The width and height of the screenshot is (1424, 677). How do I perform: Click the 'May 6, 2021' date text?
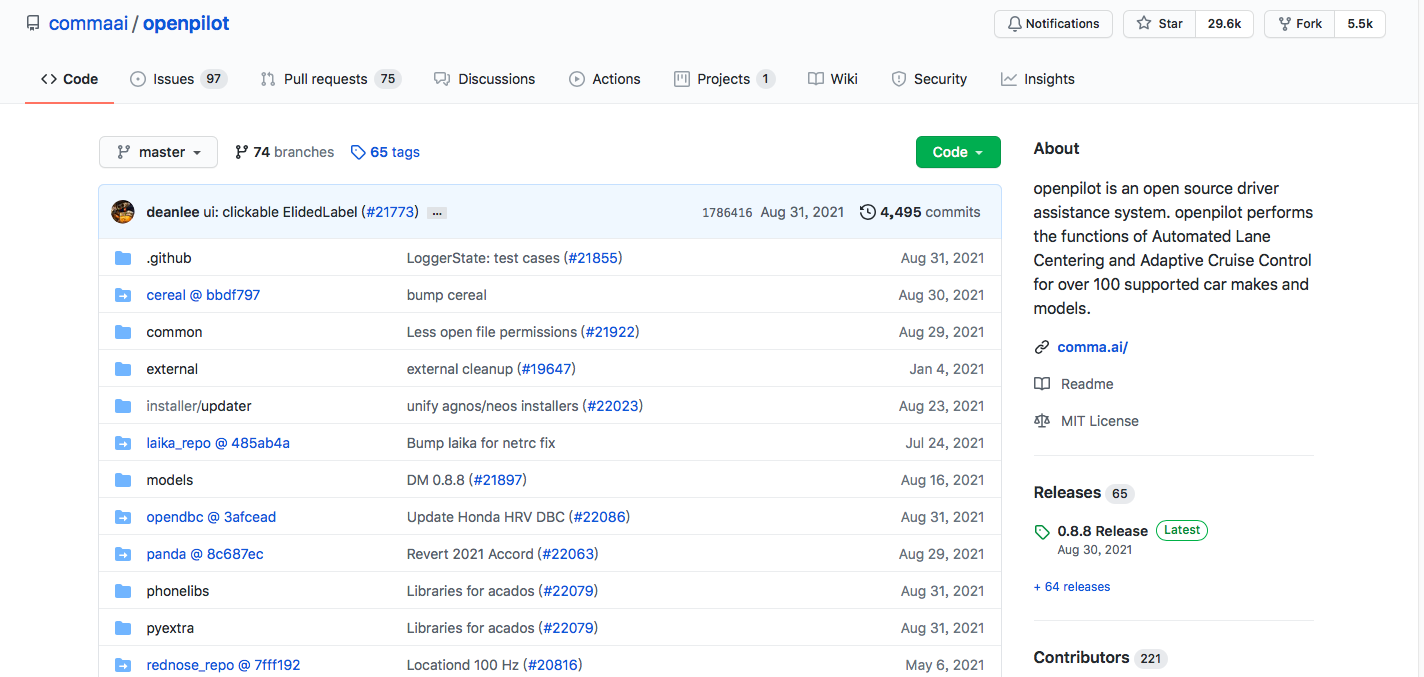coord(945,665)
